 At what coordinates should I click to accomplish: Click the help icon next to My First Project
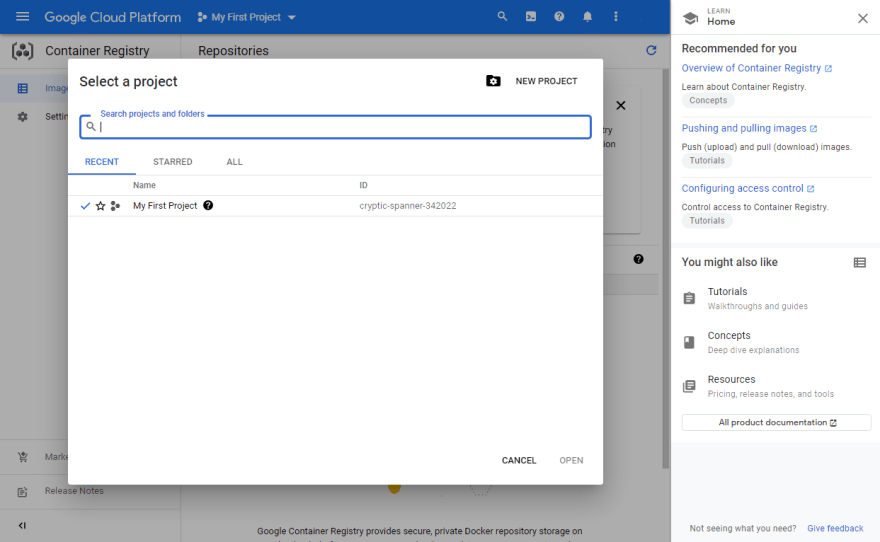(208, 205)
